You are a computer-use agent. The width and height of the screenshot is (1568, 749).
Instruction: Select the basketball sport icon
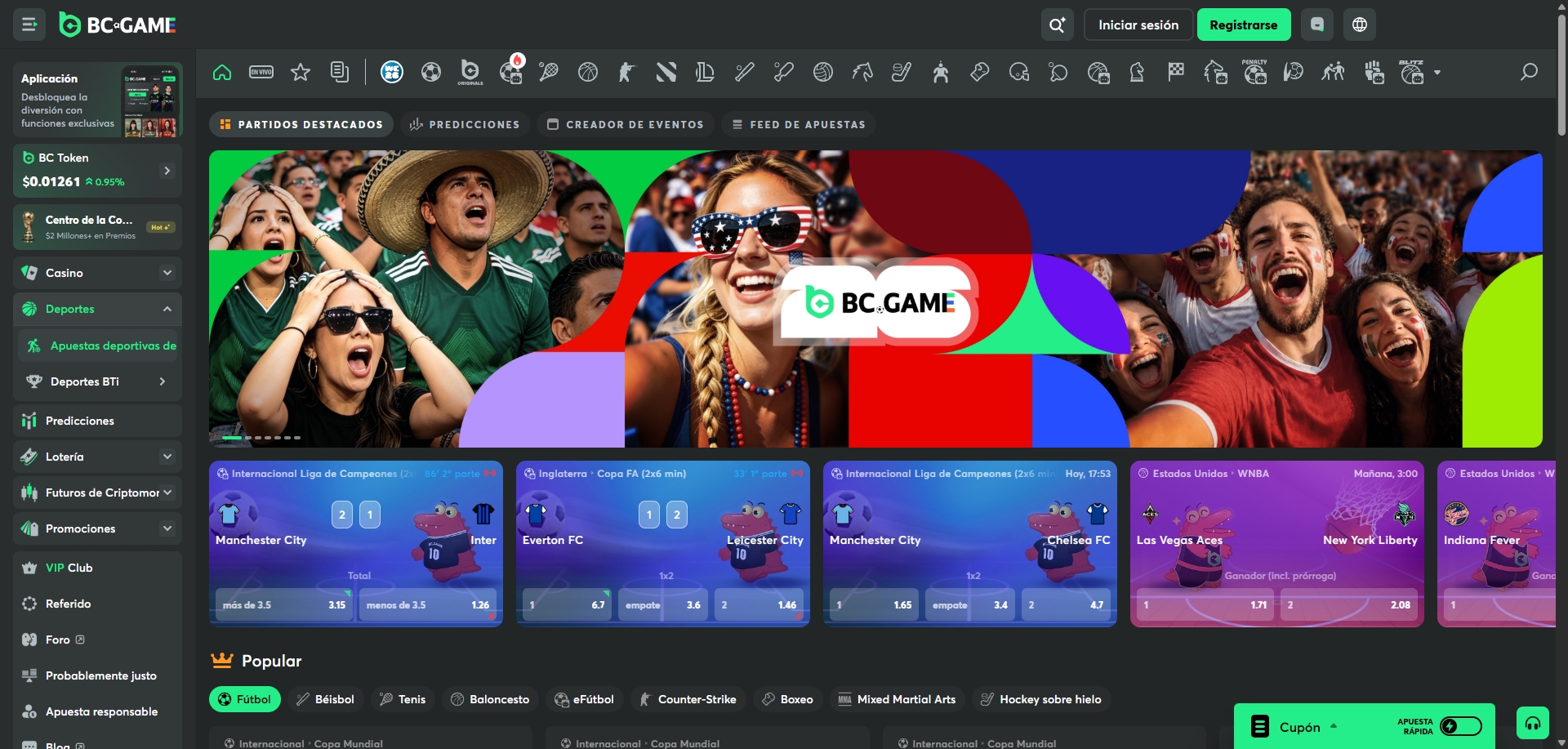[588, 73]
